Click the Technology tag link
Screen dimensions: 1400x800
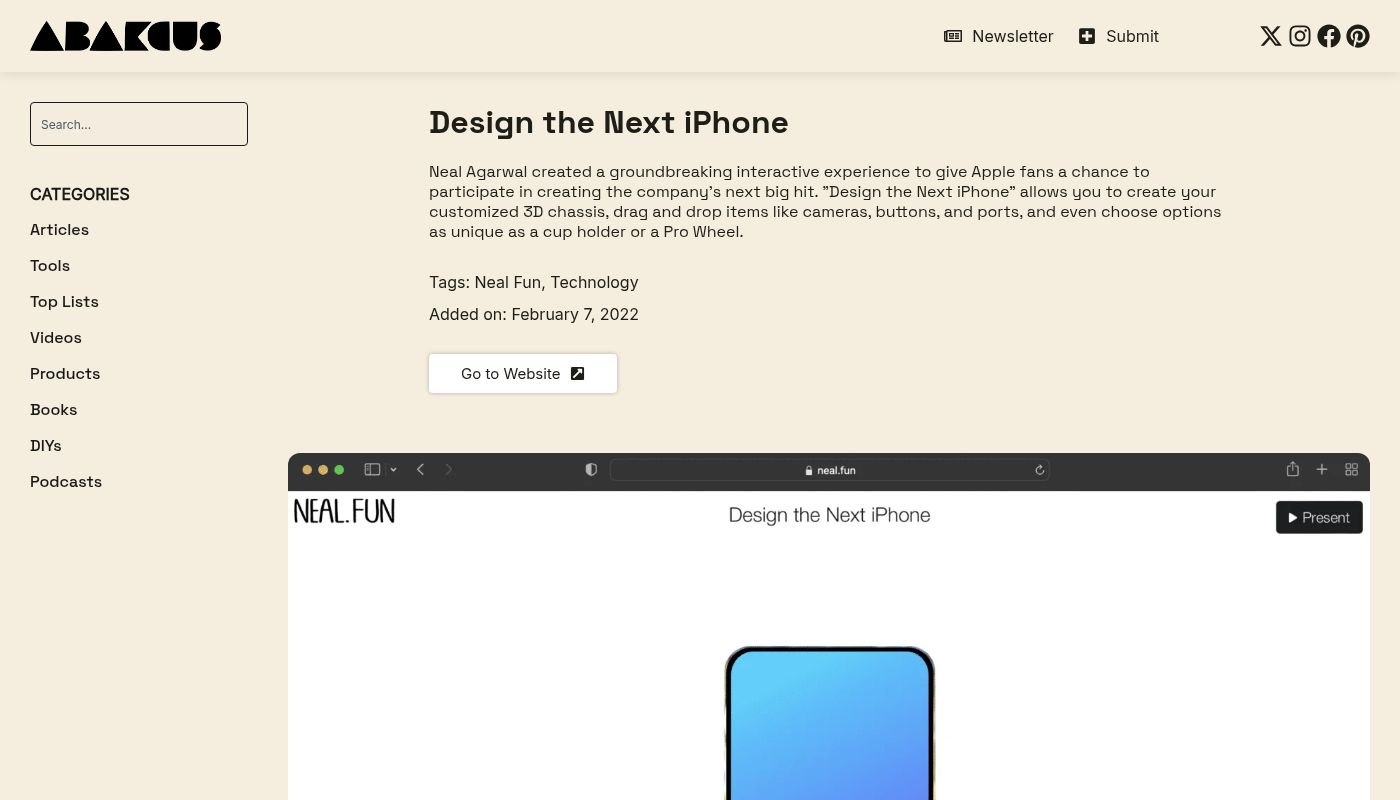594,282
